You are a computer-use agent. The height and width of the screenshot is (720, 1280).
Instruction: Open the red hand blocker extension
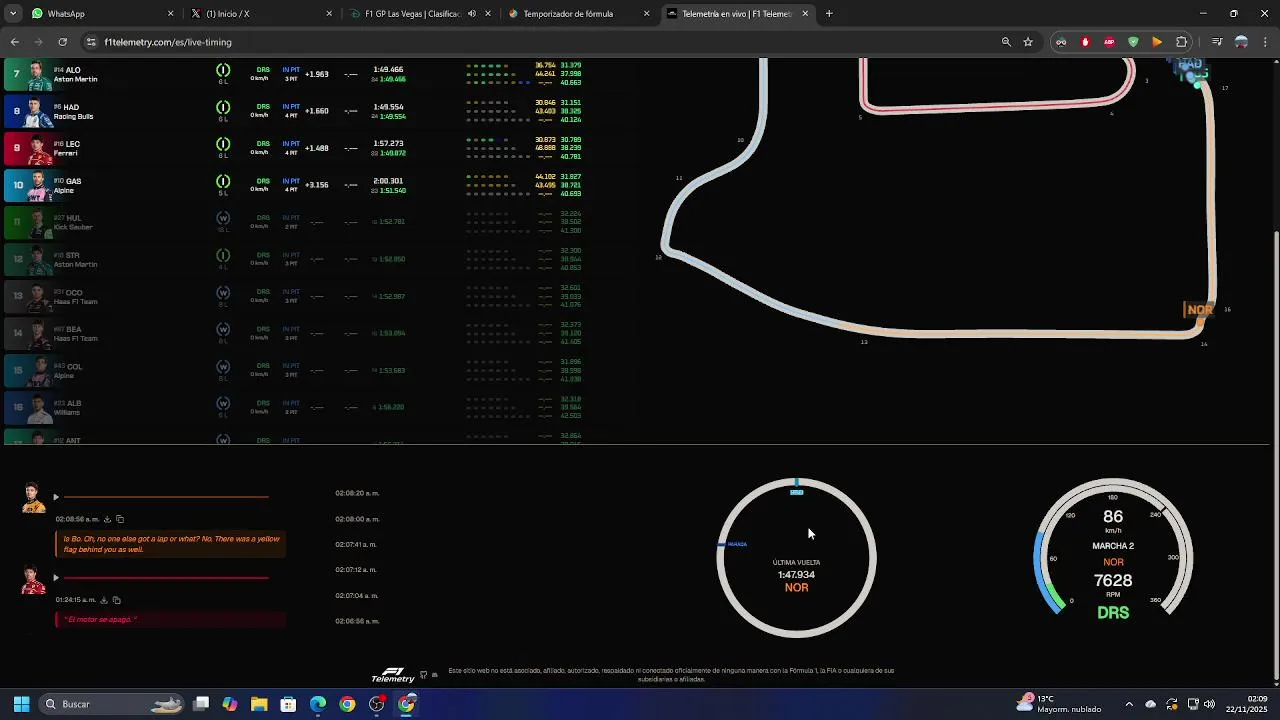click(1085, 42)
